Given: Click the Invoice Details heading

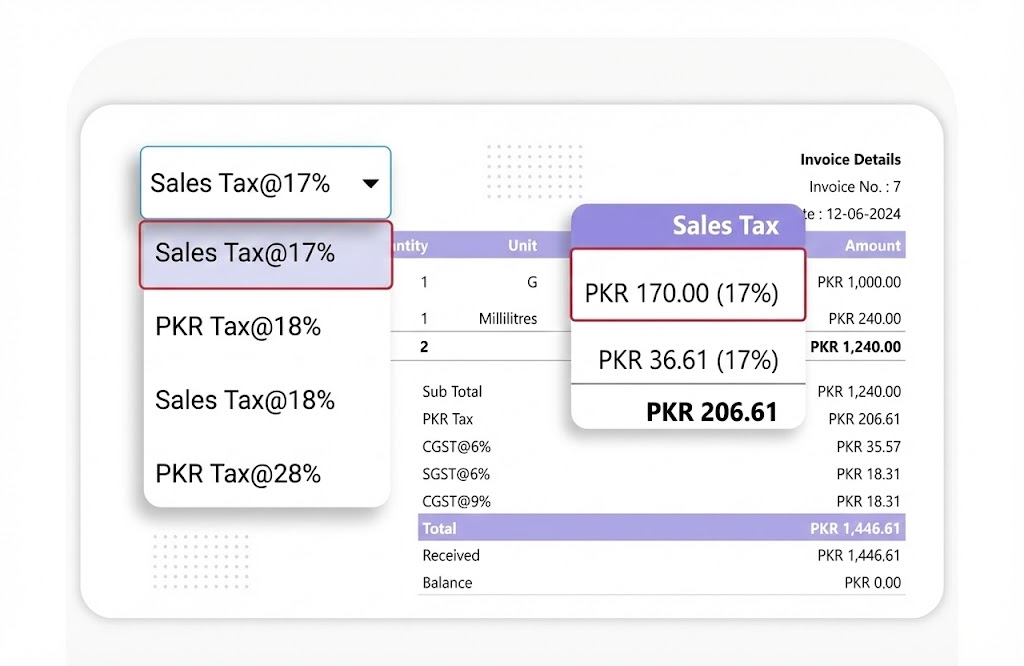Looking at the screenshot, I should tap(850, 159).
